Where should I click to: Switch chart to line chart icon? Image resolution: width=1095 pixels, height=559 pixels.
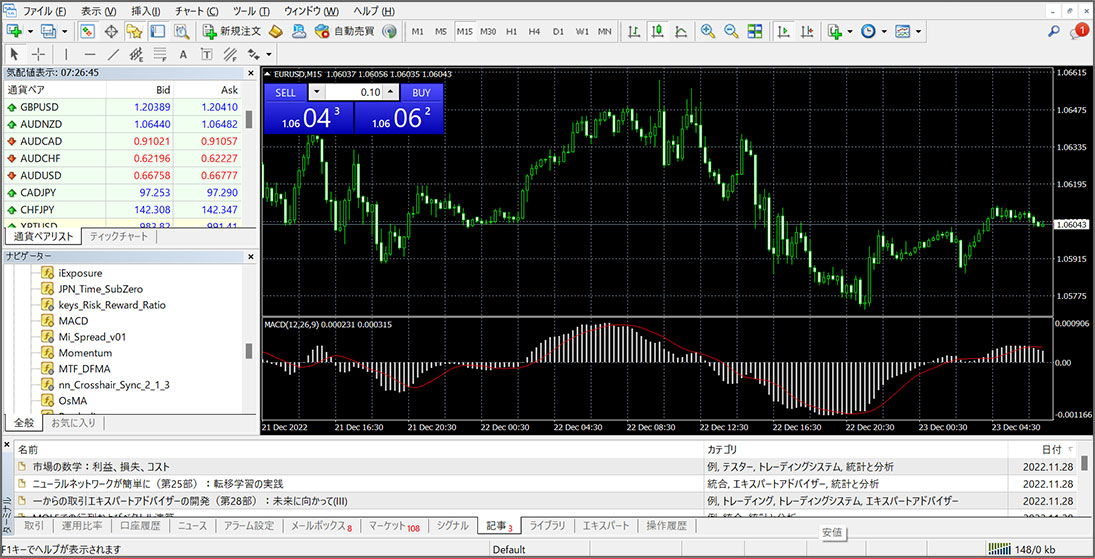[681, 31]
